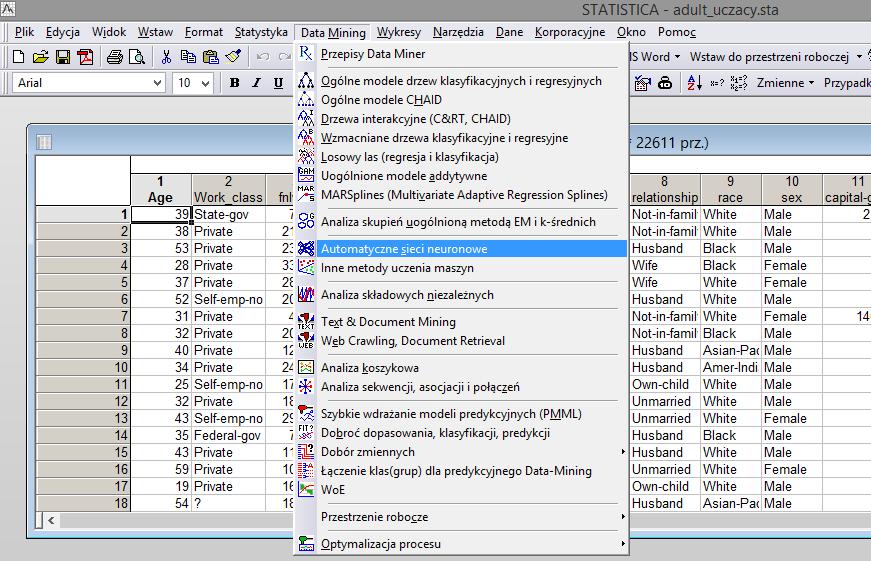Click the spreadsheet corner grid icon

(44, 142)
